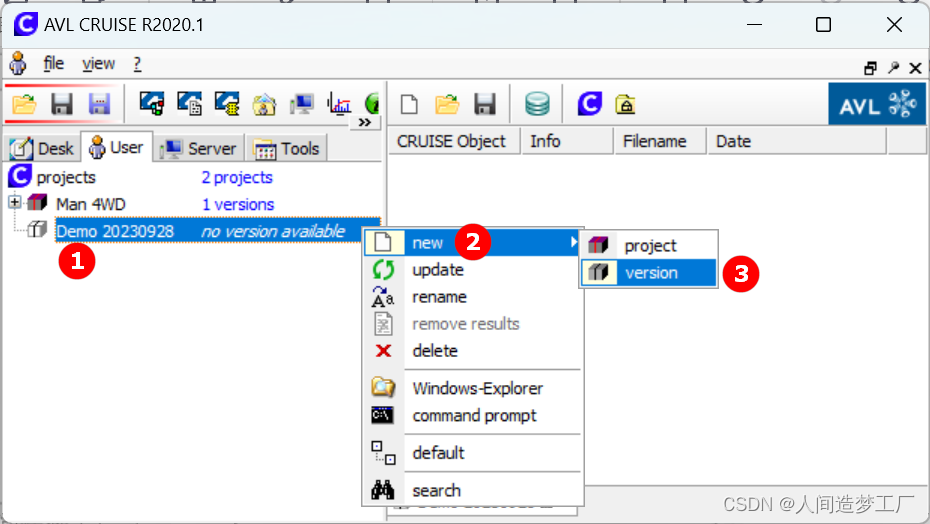Screen dimensions: 930x524
Task: Choose 'search' from context menu
Action: [473, 491]
